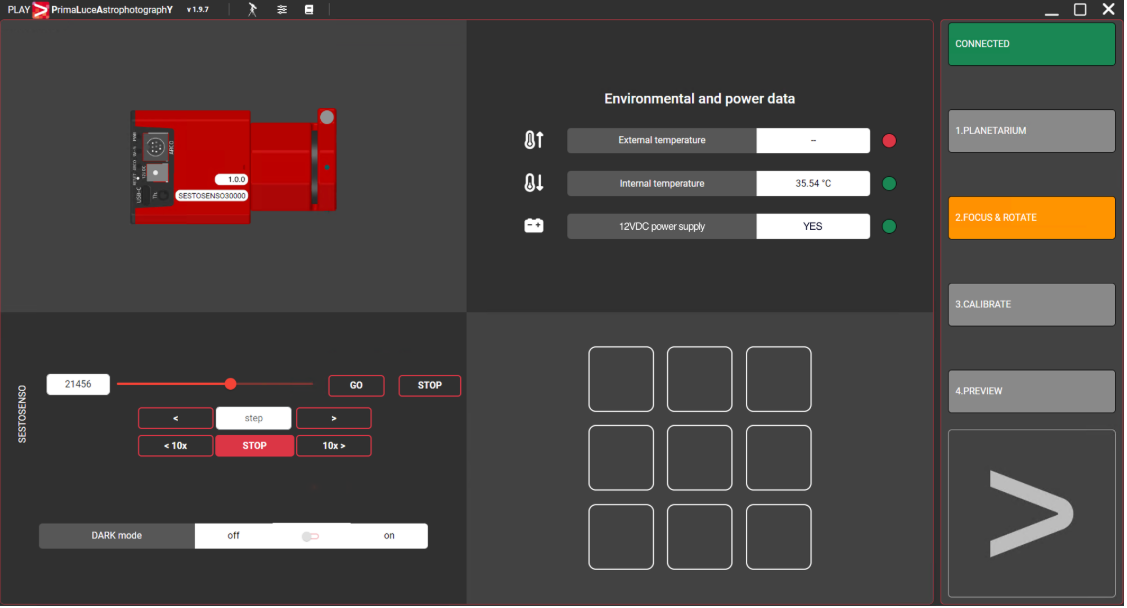Click the '< 10x' button
The height and width of the screenshot is (608, 1127).
pyautogui.click(x=175, y=446)
